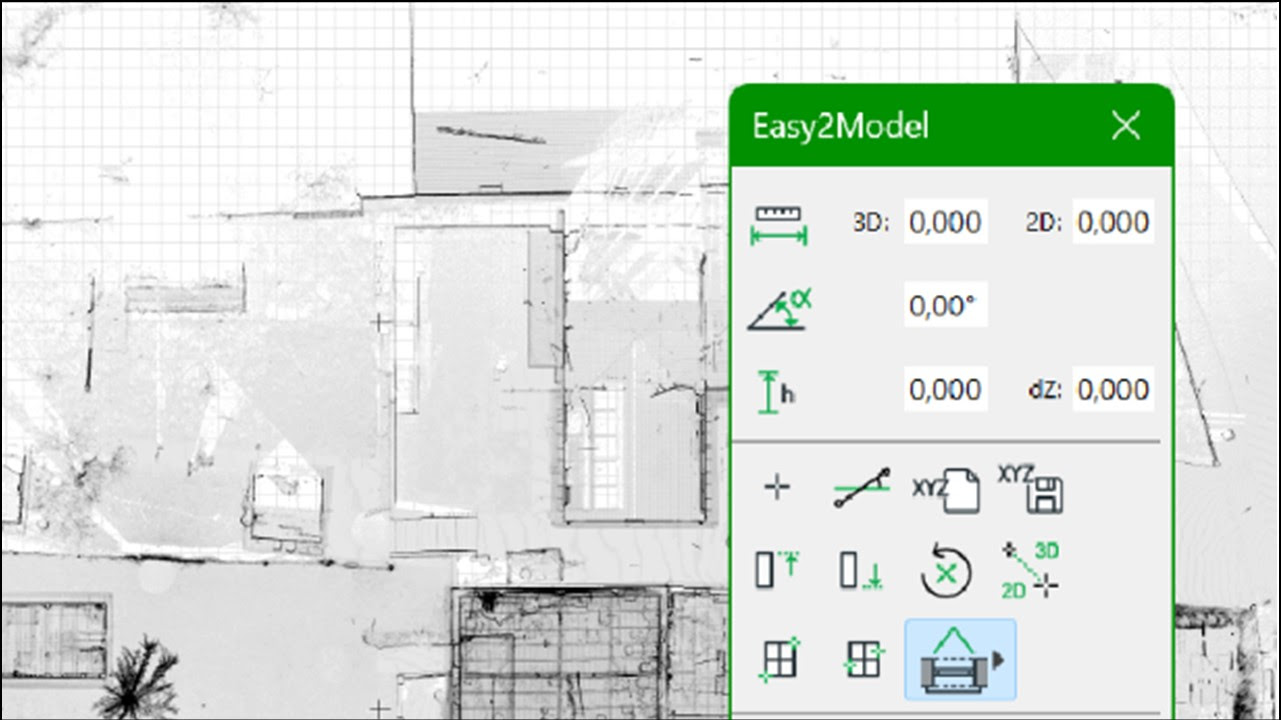Click the 2D distance value field
The image size is (1281, 720).
(x=1113, y=222)
